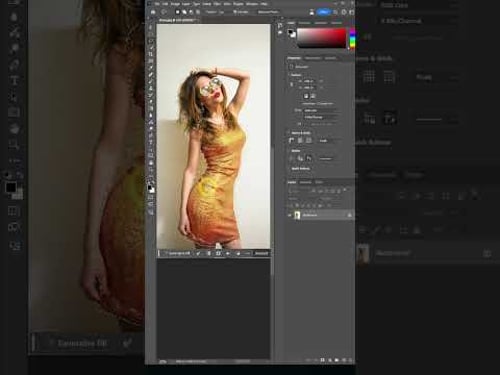Open the Filter menu

[x=217, y=4]
